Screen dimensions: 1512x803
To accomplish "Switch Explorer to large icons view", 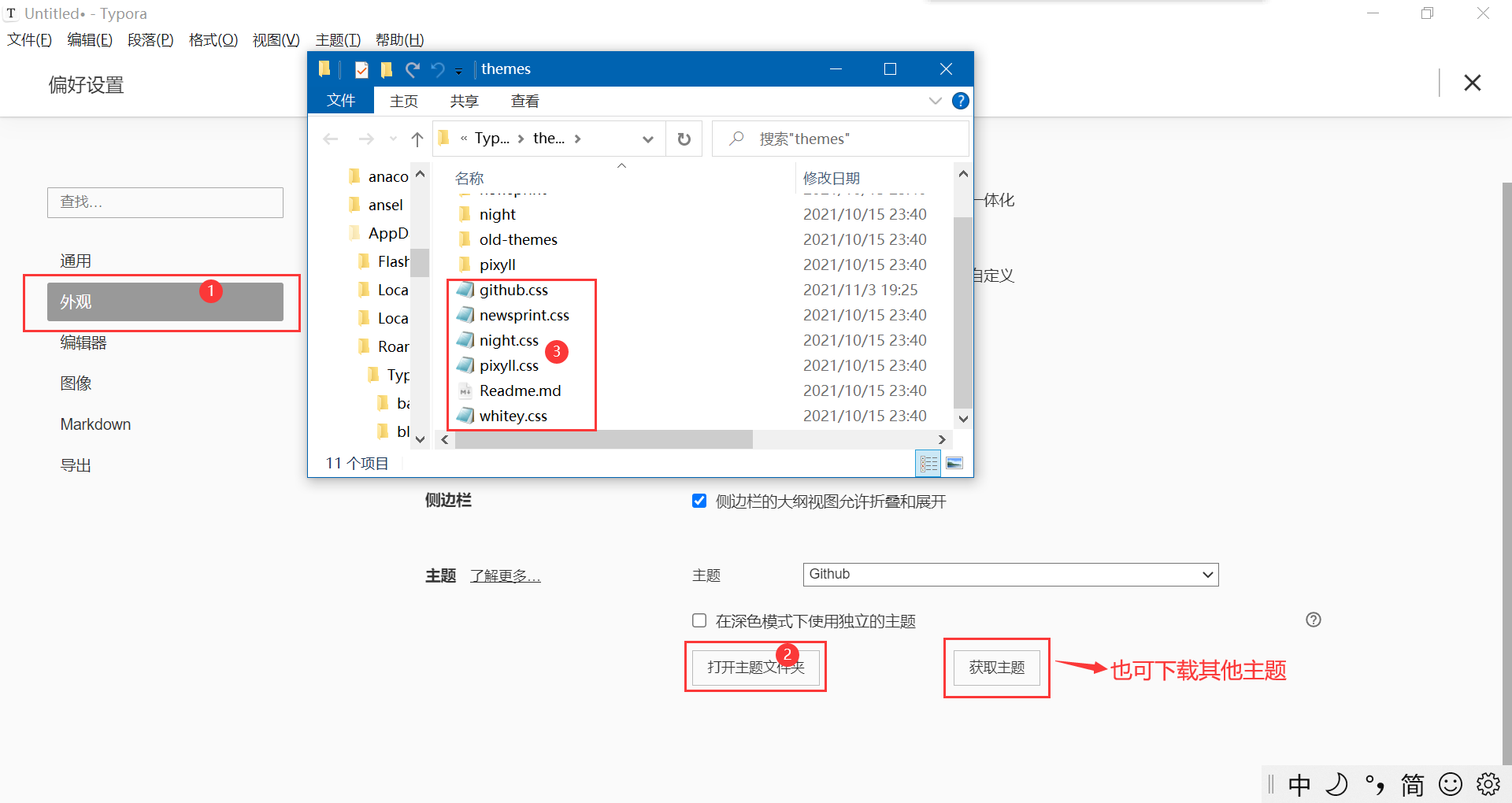I will 954,464.
